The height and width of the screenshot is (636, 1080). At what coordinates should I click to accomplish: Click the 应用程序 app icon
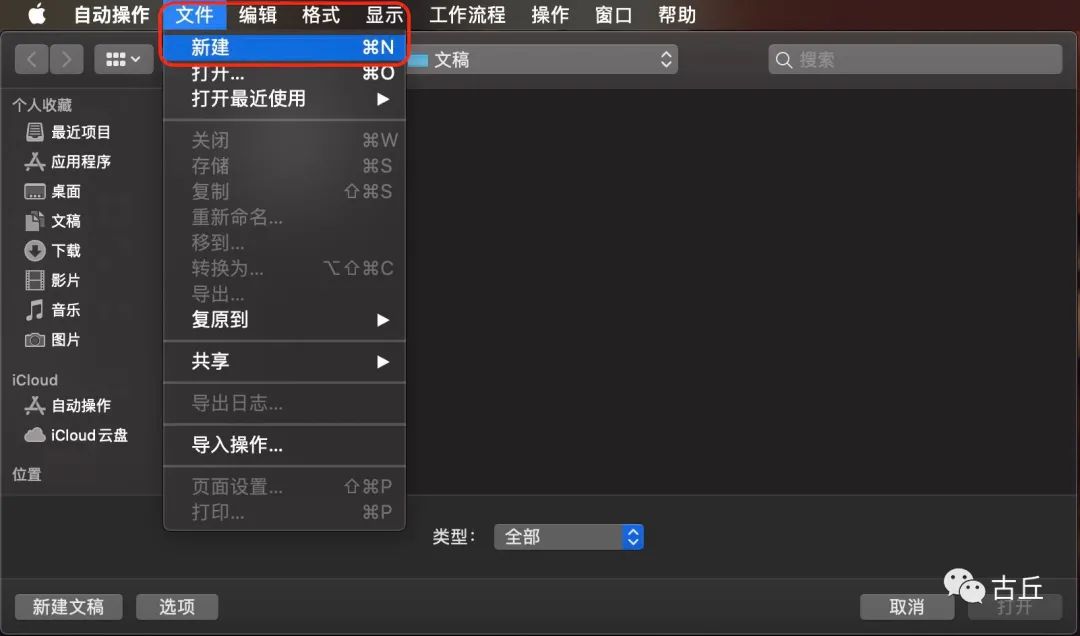[x=34, y=161]
